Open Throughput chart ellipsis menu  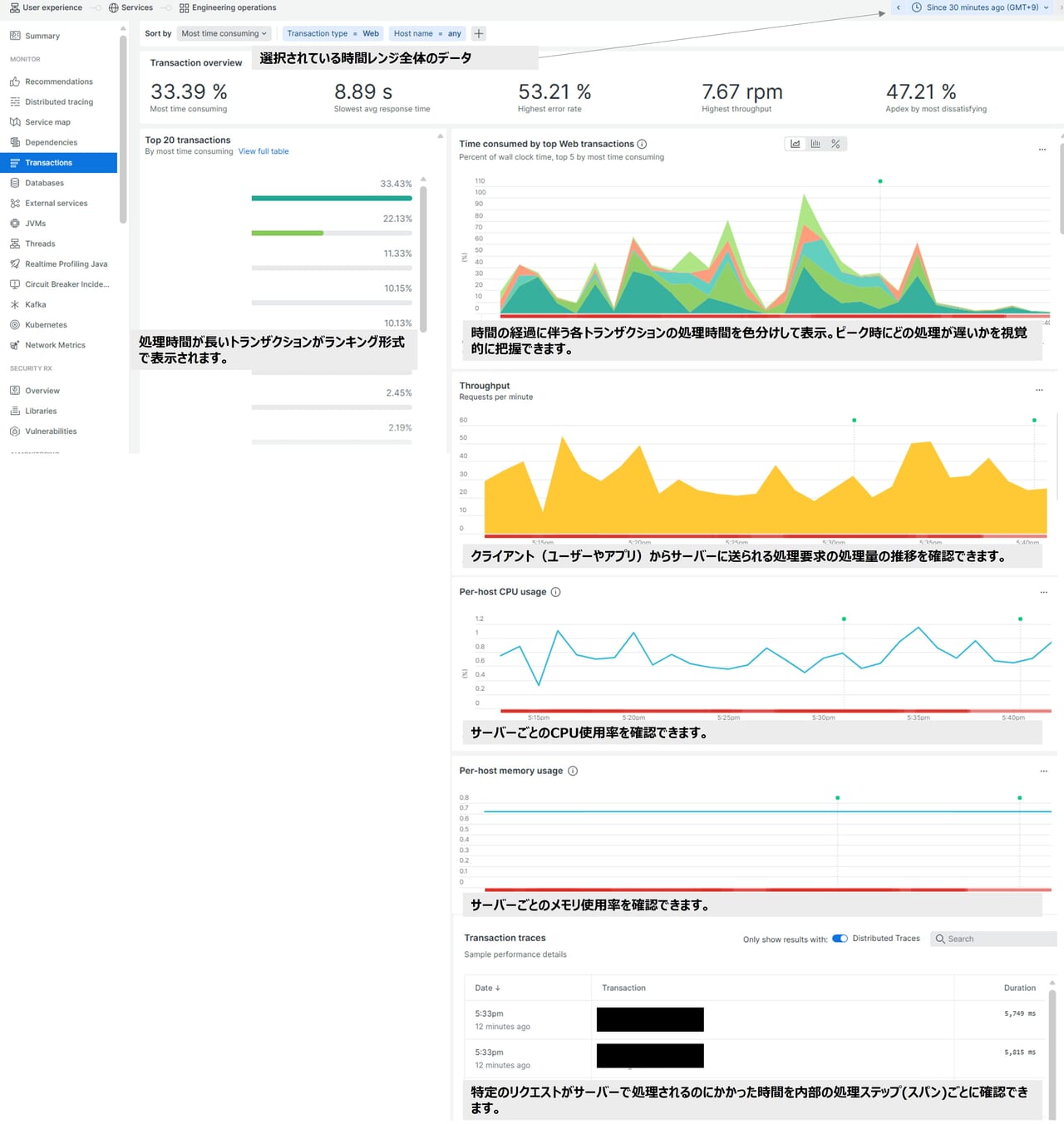point(1039,390)
